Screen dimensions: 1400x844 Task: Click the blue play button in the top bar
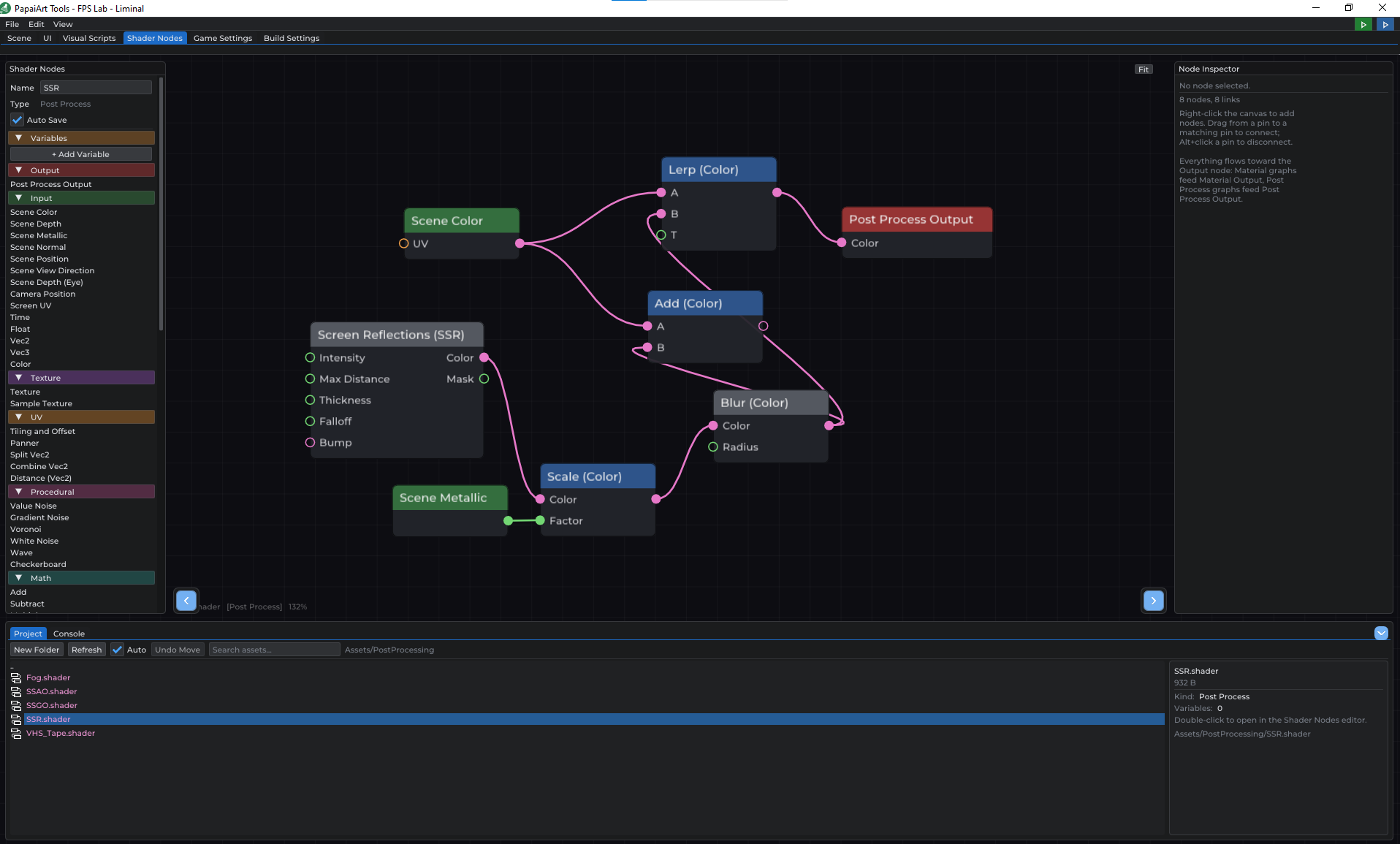click(1385, 24)
